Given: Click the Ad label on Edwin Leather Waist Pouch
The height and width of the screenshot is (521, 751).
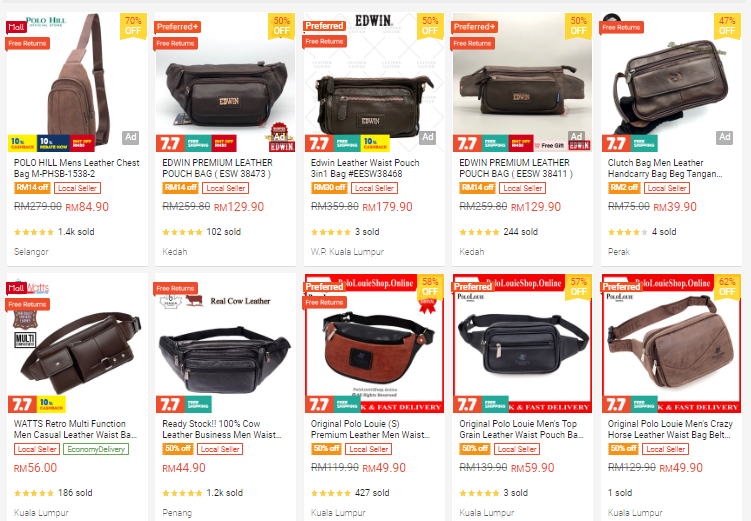Looking at the screenshot, I should (428, 137).
